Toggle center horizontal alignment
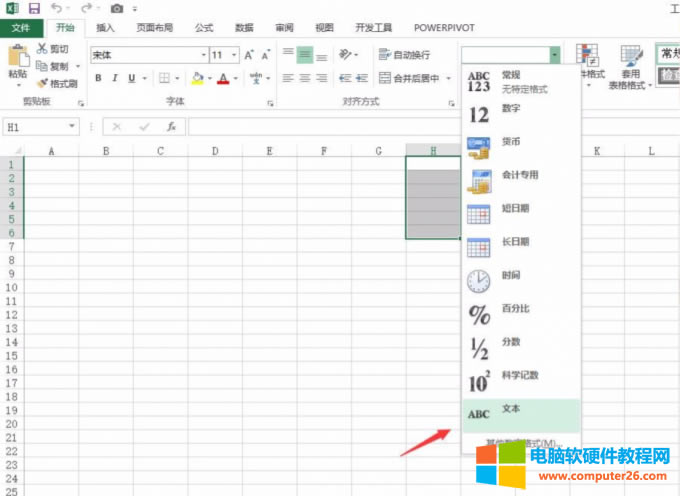The height and width of the screenshot is (496, 680). pyautogui.click(x=305, y=78)
